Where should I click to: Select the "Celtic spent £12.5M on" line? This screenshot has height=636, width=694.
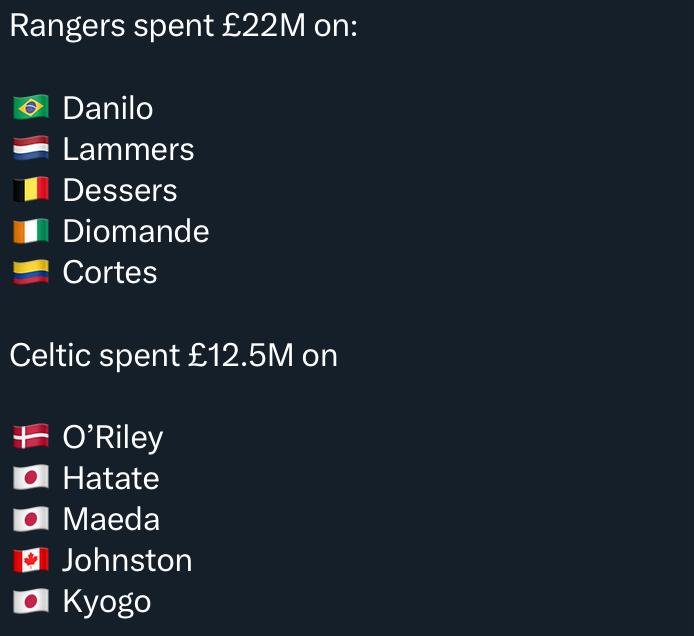point(173,355)
